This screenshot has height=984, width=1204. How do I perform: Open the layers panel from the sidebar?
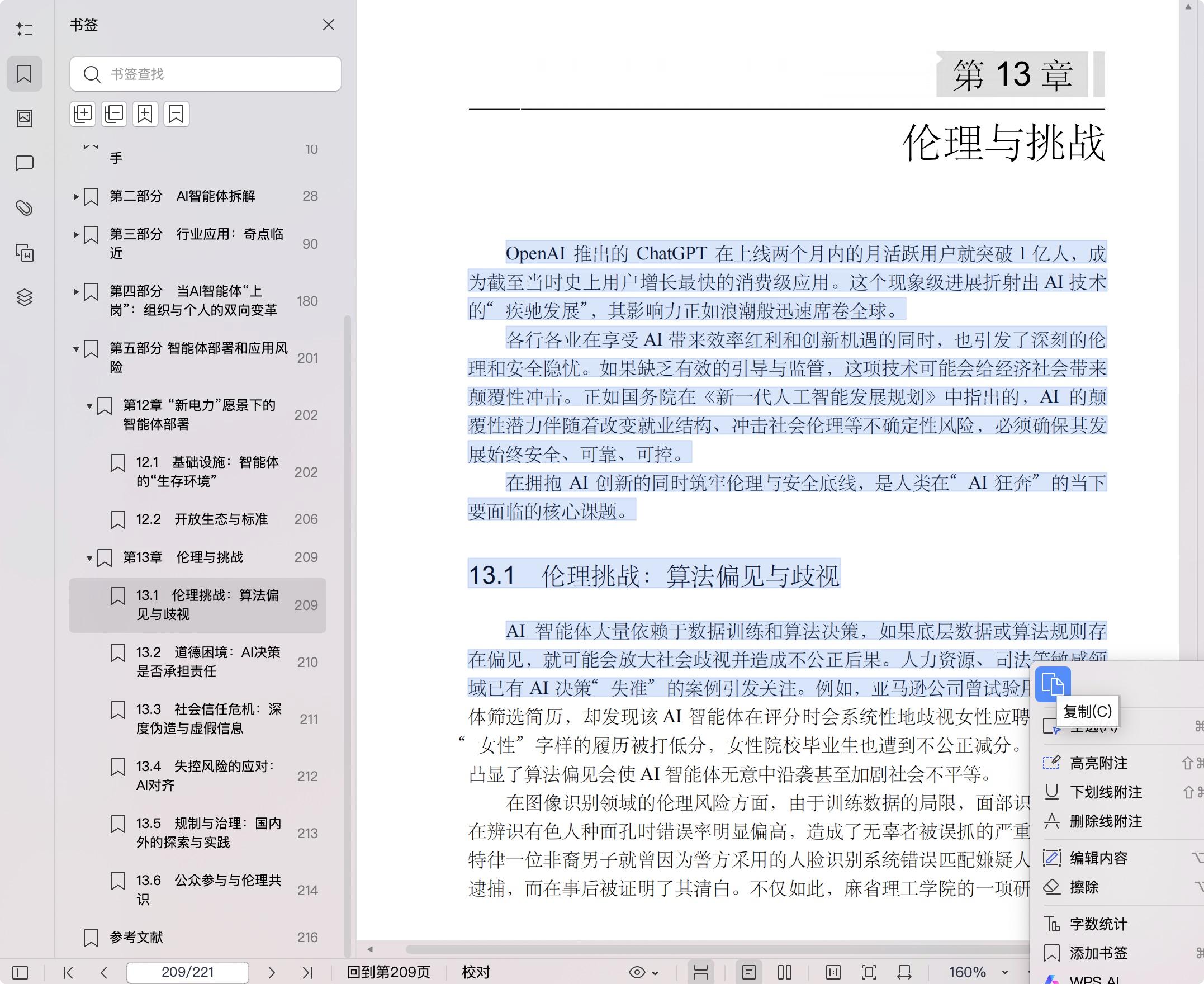tap(25, 297)
